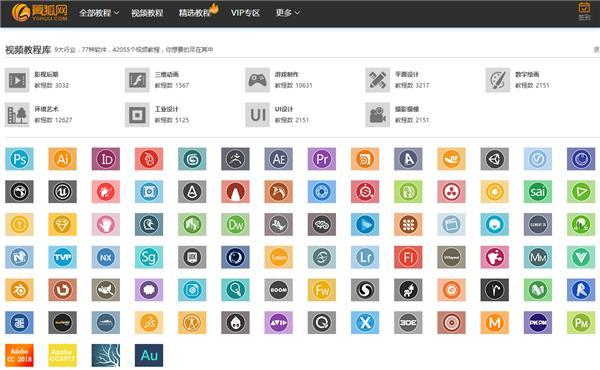The image size is (600, 370).
Task: Open the 工业设计 category link
Action: point(166,109)
